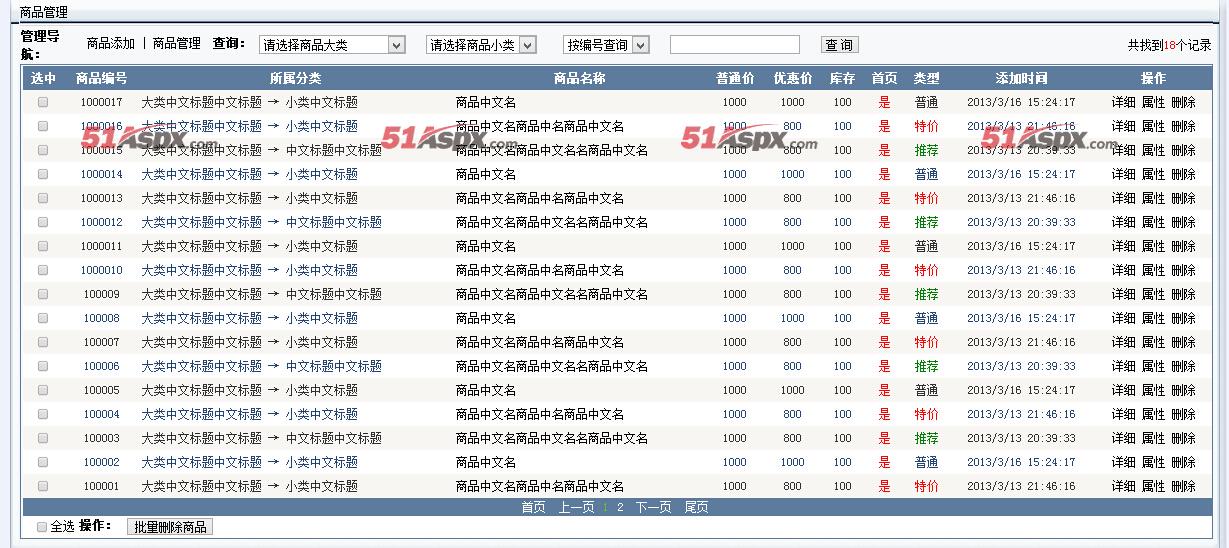
Task: Open 属性 for product 1000012
Action: click(1153, 222)
